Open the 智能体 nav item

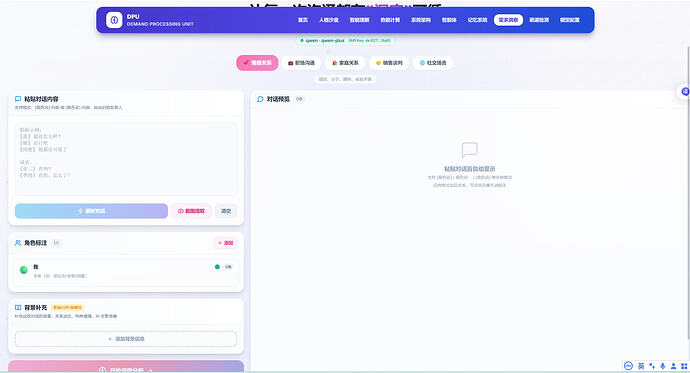449,20
